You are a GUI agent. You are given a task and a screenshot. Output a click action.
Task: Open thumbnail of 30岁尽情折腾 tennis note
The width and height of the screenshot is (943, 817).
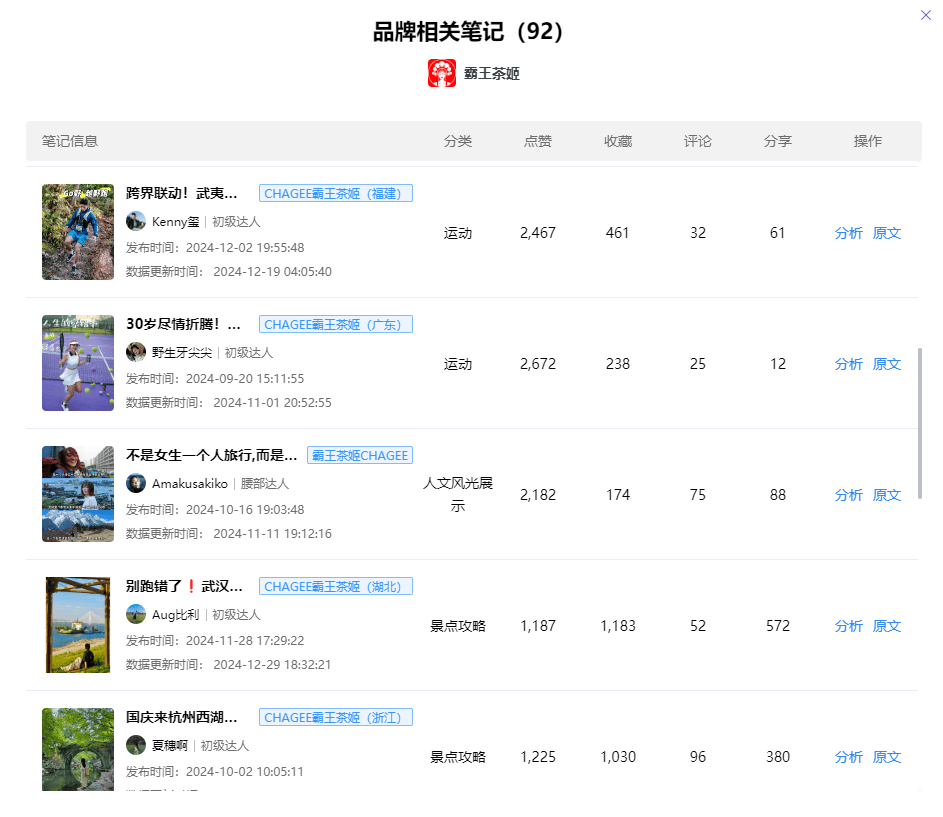pos(78,363)
